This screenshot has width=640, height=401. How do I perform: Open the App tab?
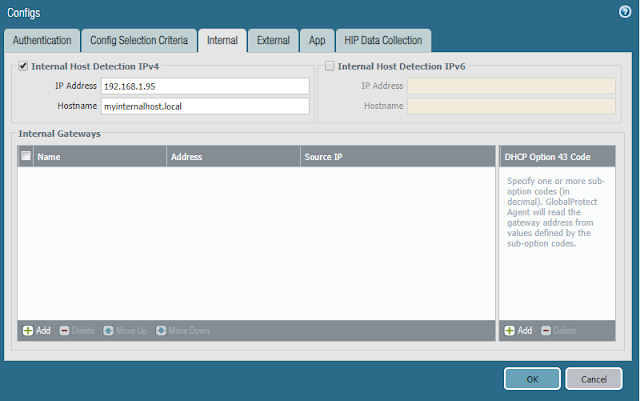click(x=316, y=41)
